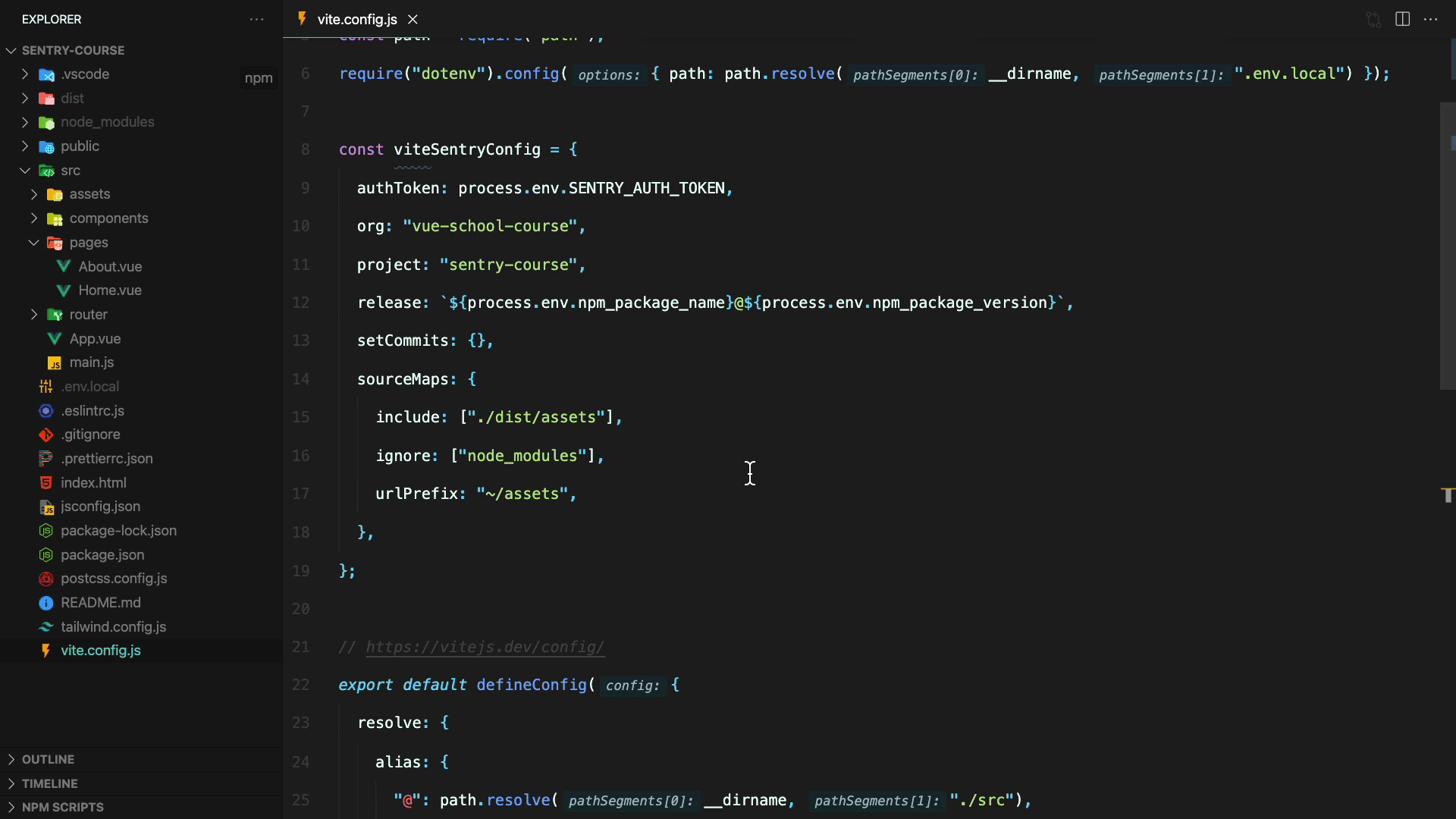Click the .vscode folder icon
The image size is (1456, 819).
(46, 74)
